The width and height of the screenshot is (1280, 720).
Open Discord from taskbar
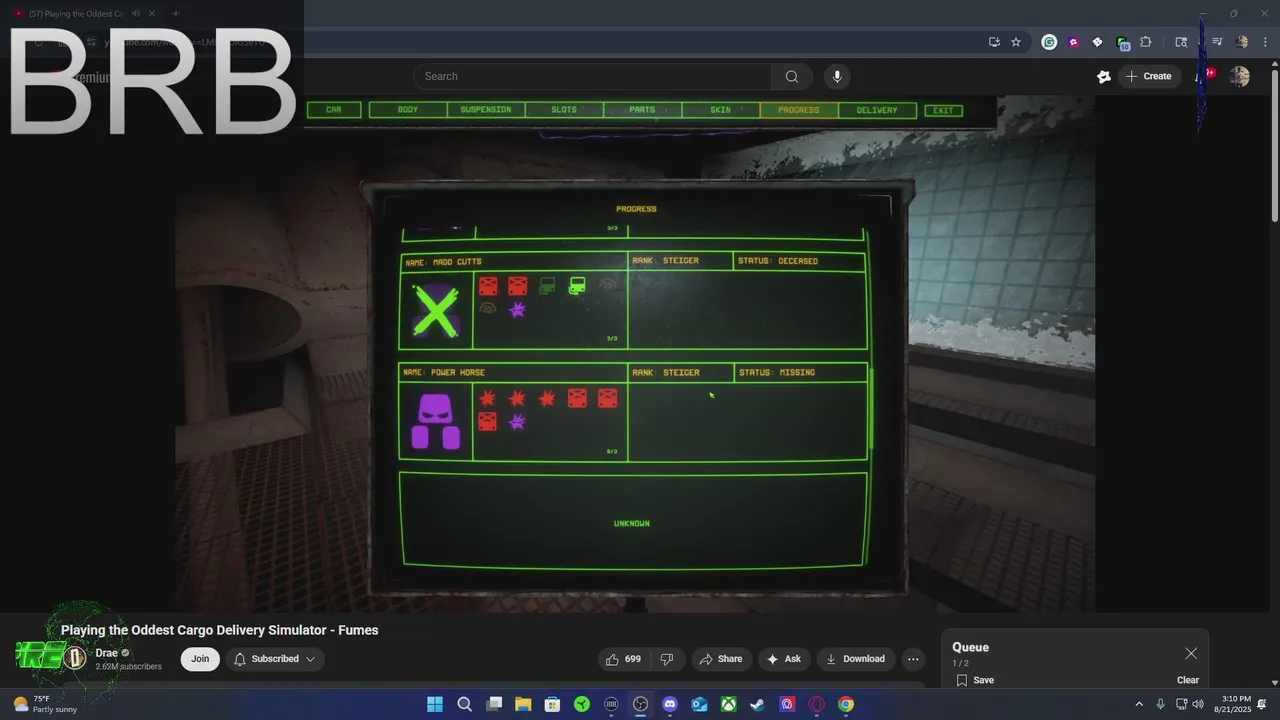pos(670,704)
